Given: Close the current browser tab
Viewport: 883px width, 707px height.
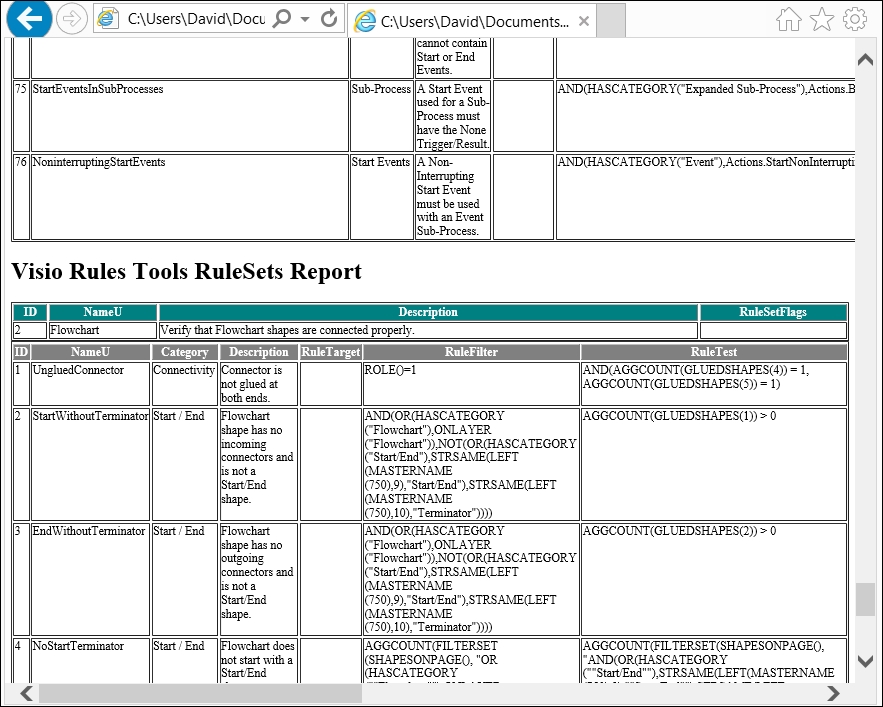Looking at the screenshot, I should [584, 20].
